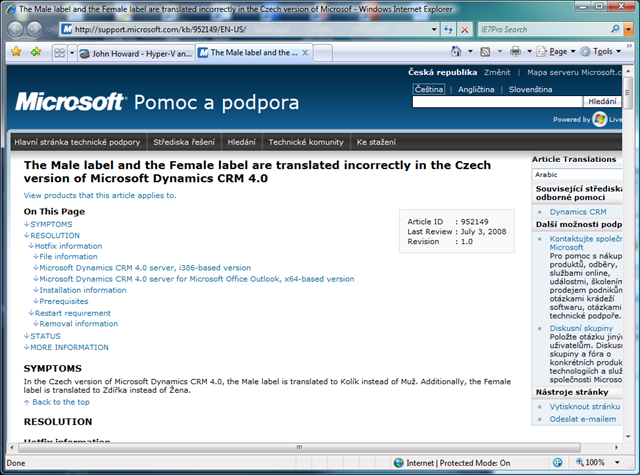Open the Feeds dropdown arrow
The height and width of the screenshot is (475, 640).
[500, 51]
